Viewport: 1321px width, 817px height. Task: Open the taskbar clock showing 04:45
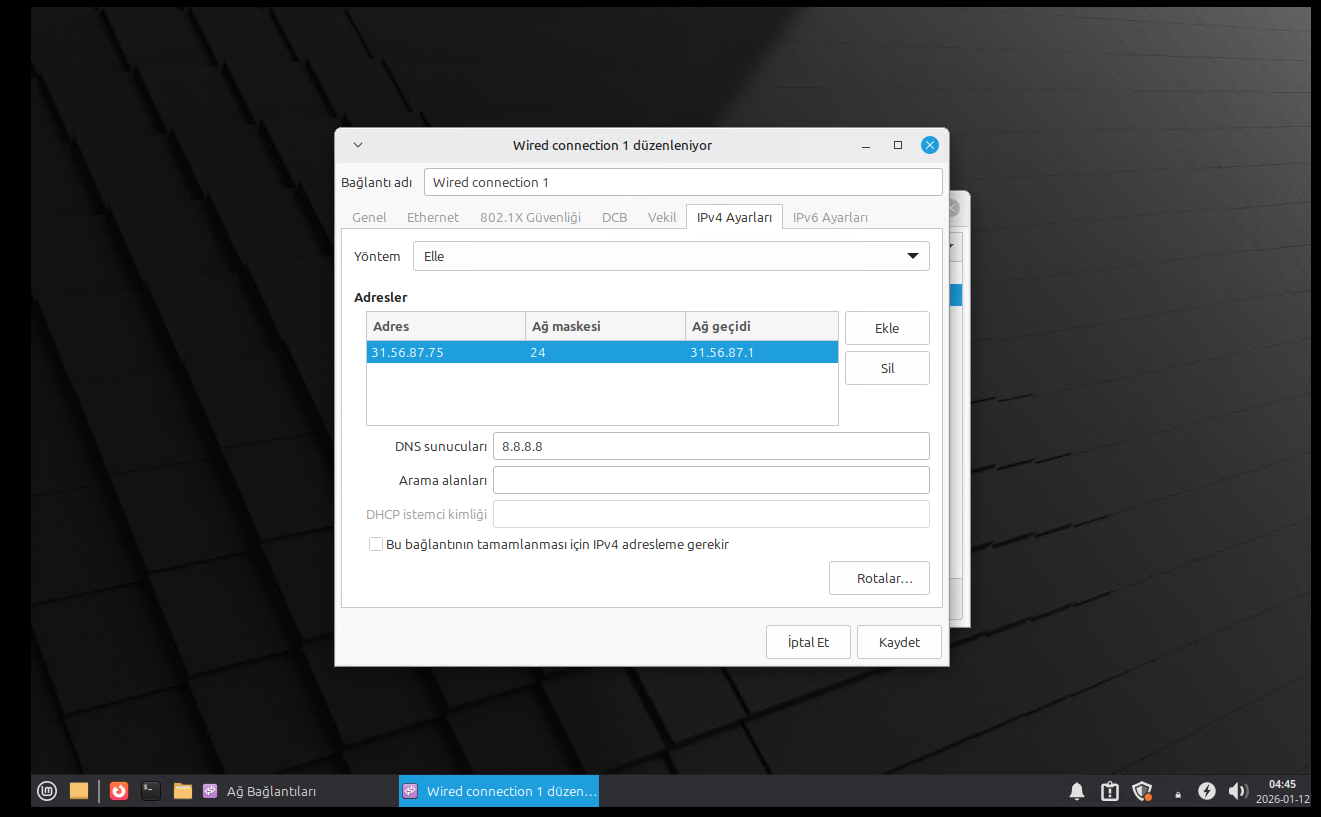point(1282,791)
